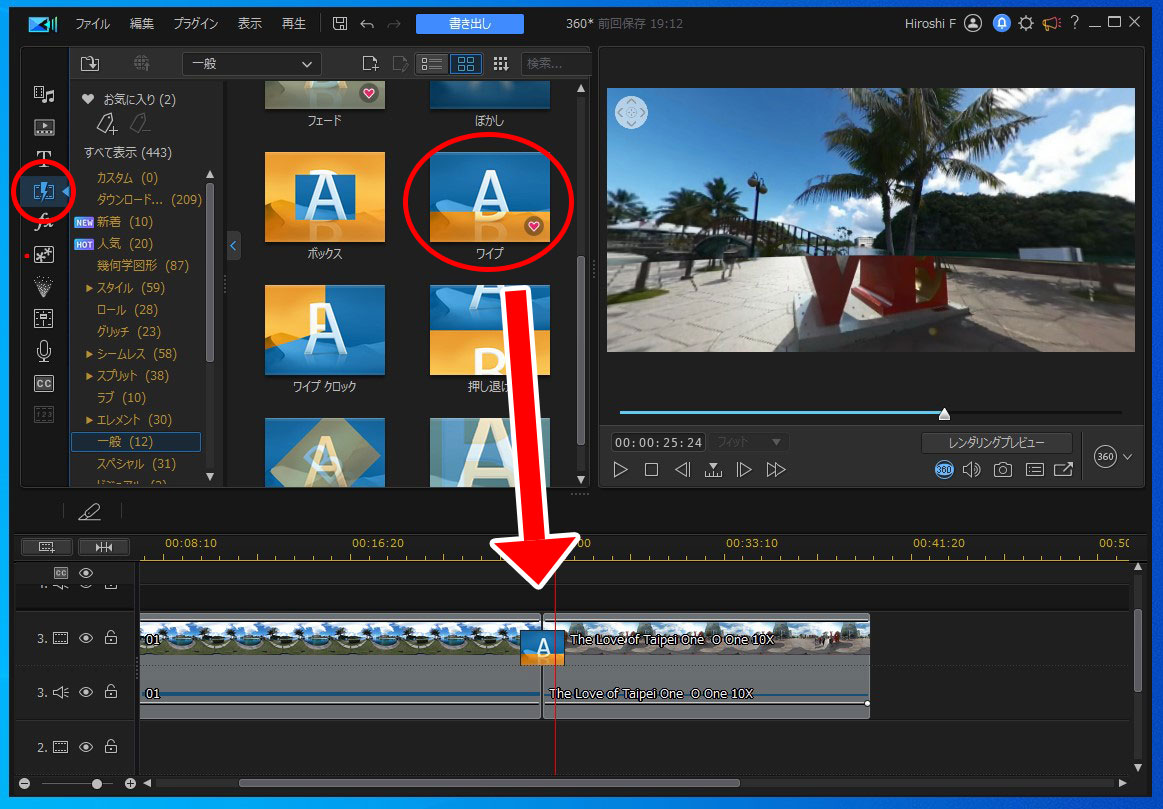
Task: Toggle the lock on video track 2
Action: click(111, 747)
